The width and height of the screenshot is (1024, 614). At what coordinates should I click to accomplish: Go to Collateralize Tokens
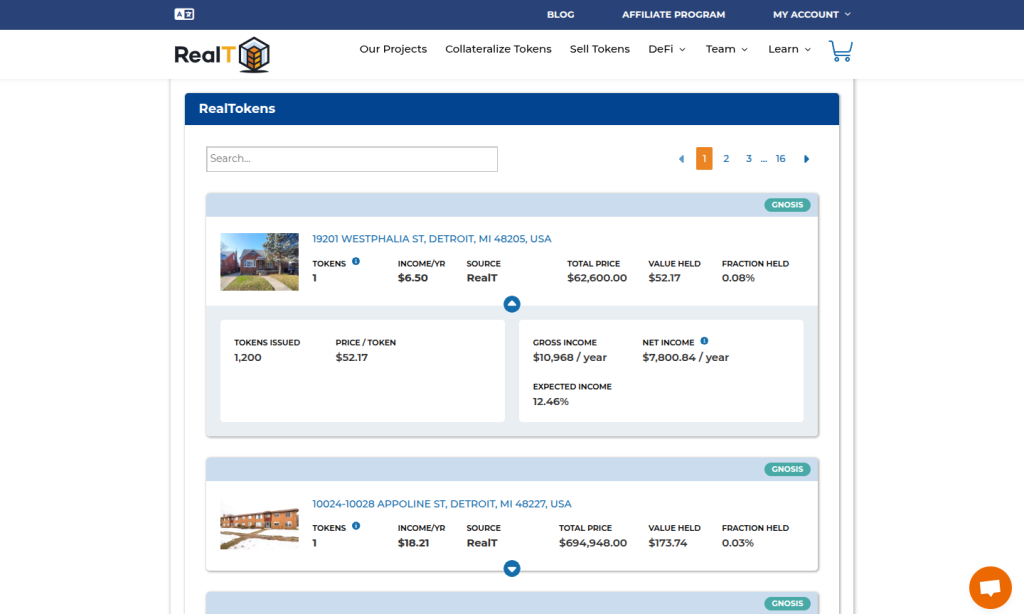(x=498, y=49)
